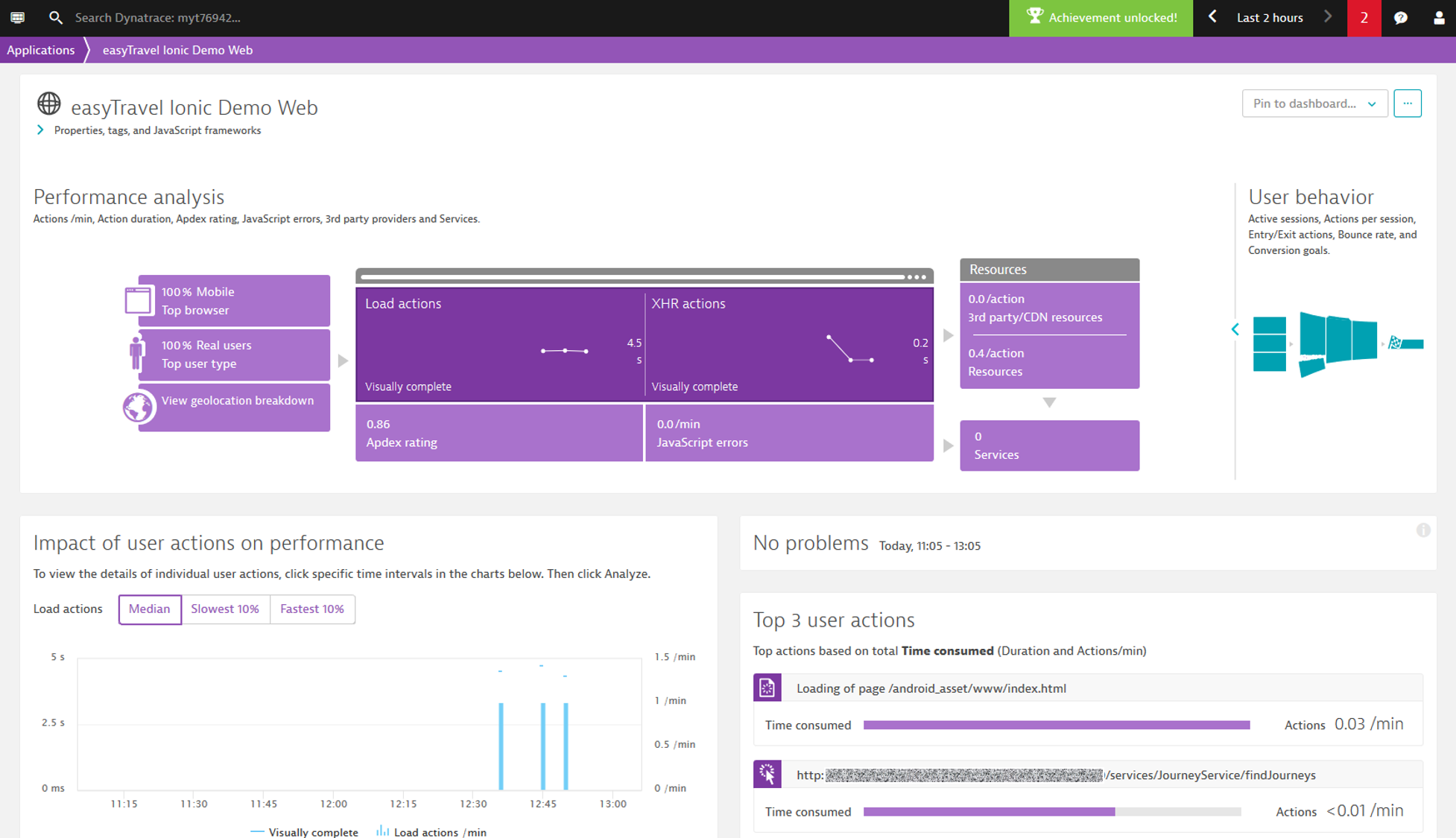The width and height of the screenshot is (1456, 838).
Task: Click the loading page document icon in Top 3 actions
Action: (x=766, y=688)
